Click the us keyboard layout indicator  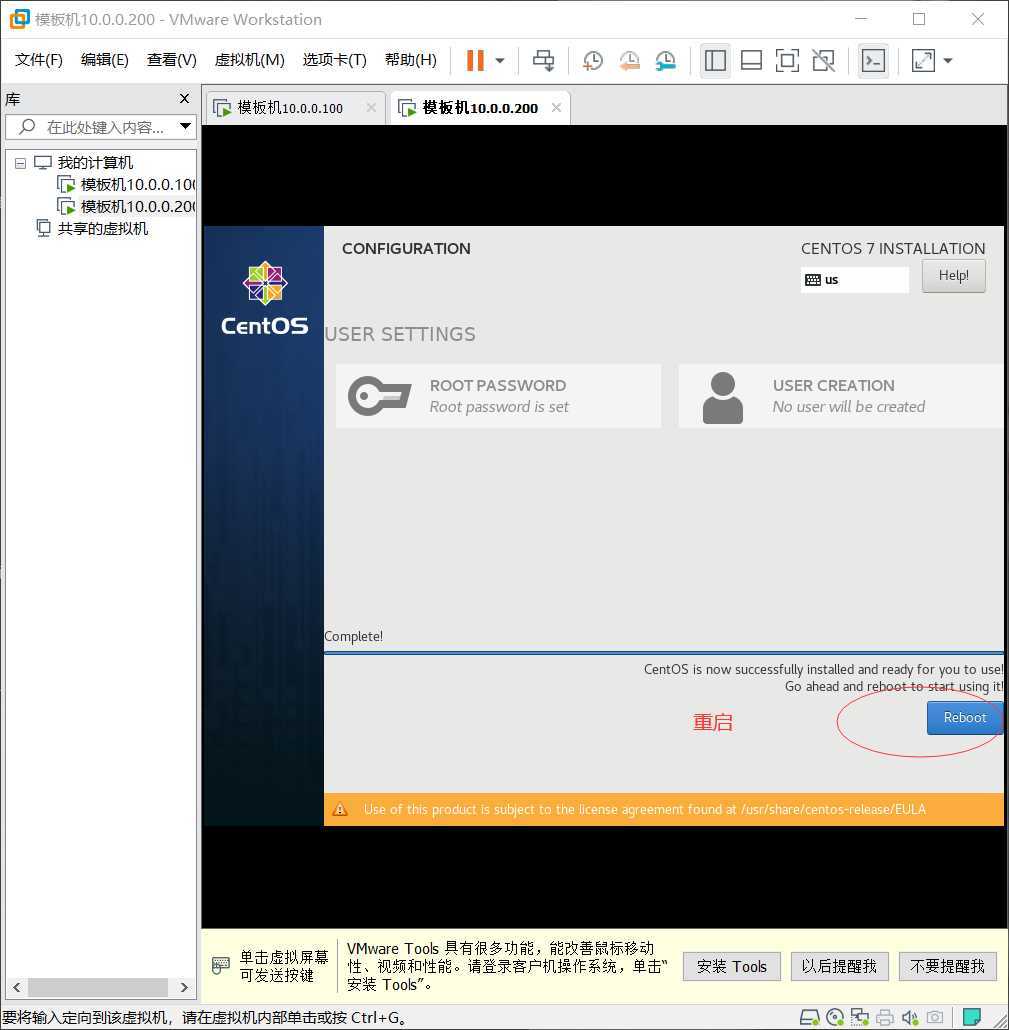[x=855, y=280]
